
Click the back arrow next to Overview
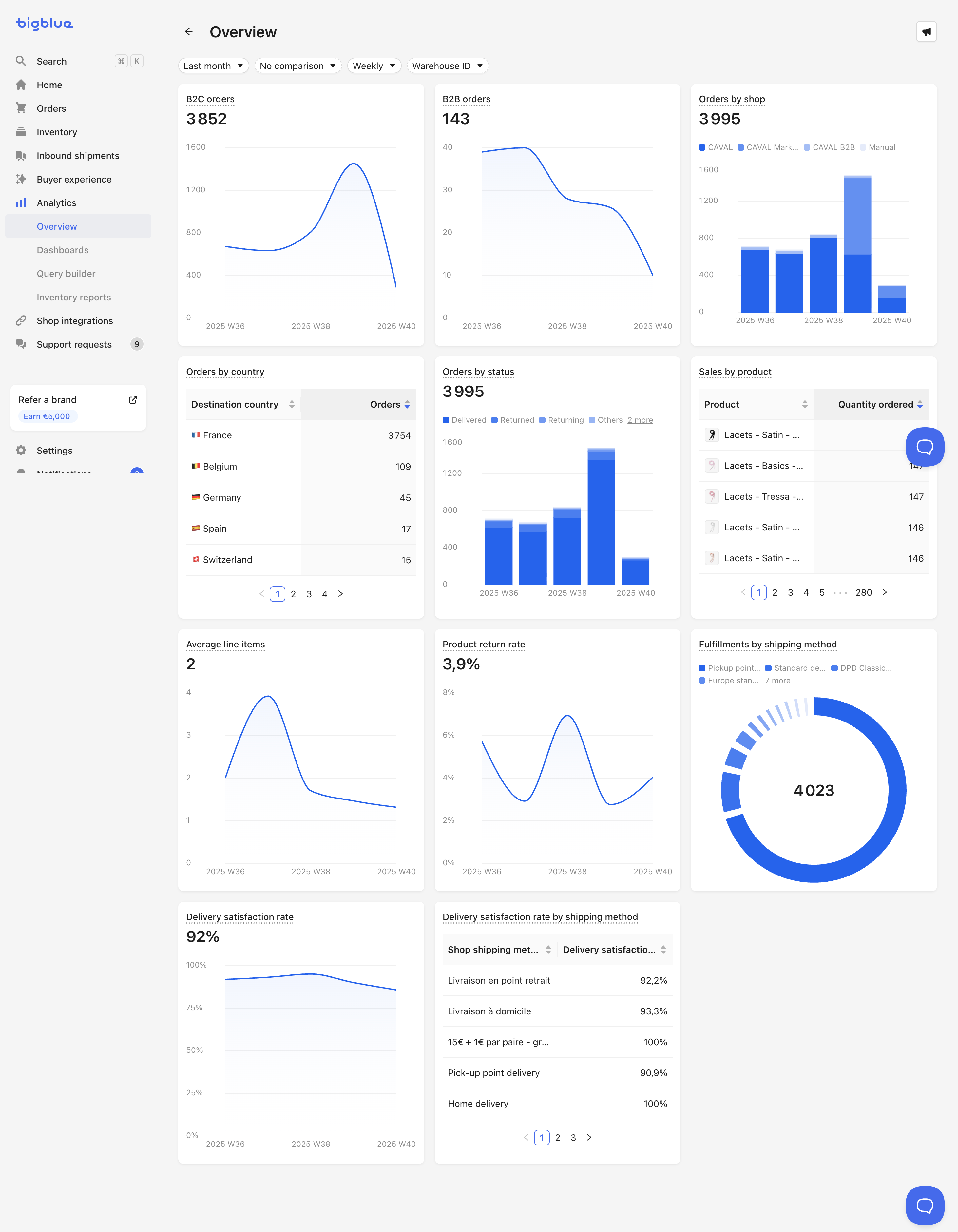click(188, 31)
